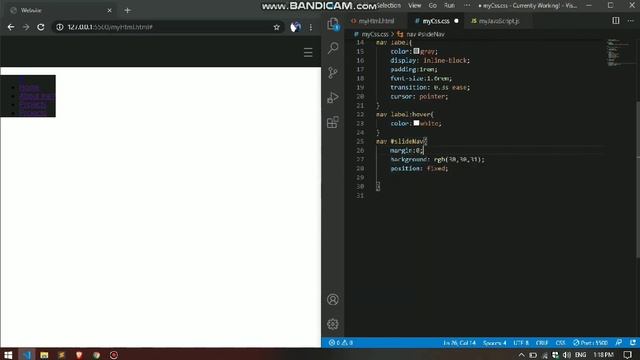Open ENG language indicator in system tray

[580, 355]
